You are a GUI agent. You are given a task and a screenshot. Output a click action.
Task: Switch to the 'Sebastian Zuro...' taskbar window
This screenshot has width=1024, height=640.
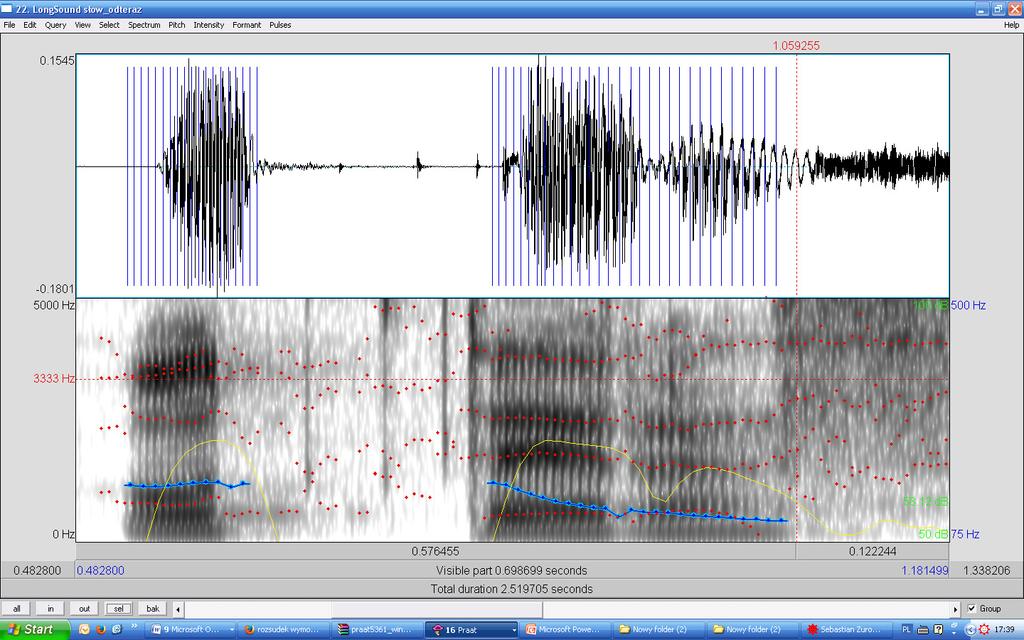pos(846,630)
